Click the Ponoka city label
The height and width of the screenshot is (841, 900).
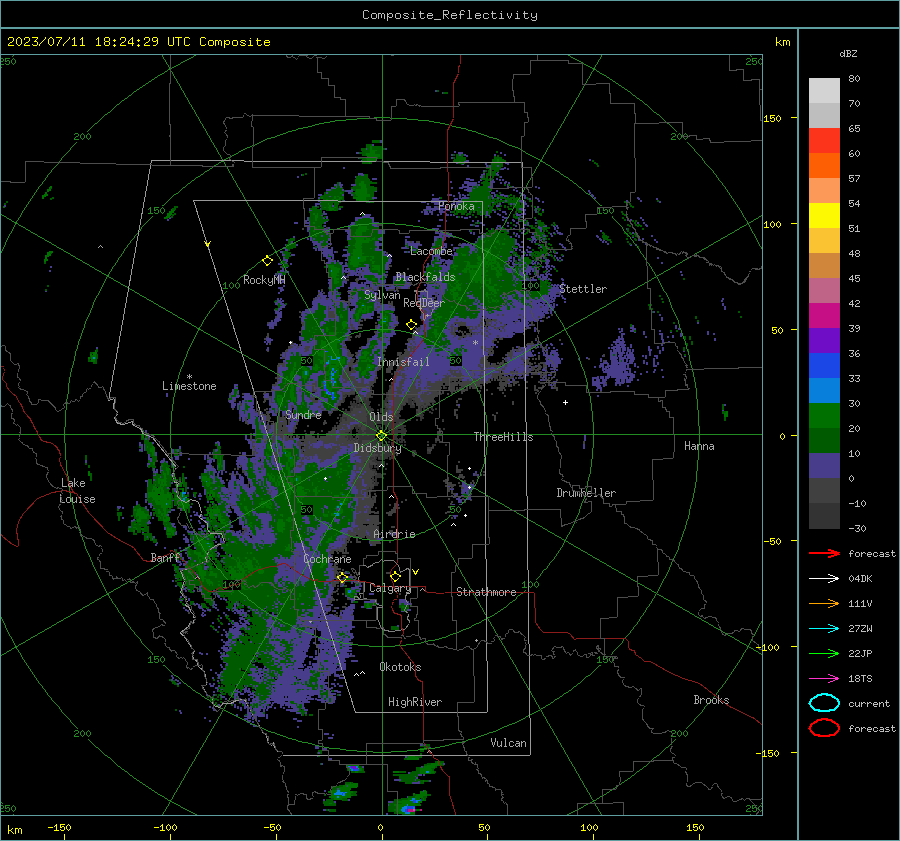click(456, 206)
